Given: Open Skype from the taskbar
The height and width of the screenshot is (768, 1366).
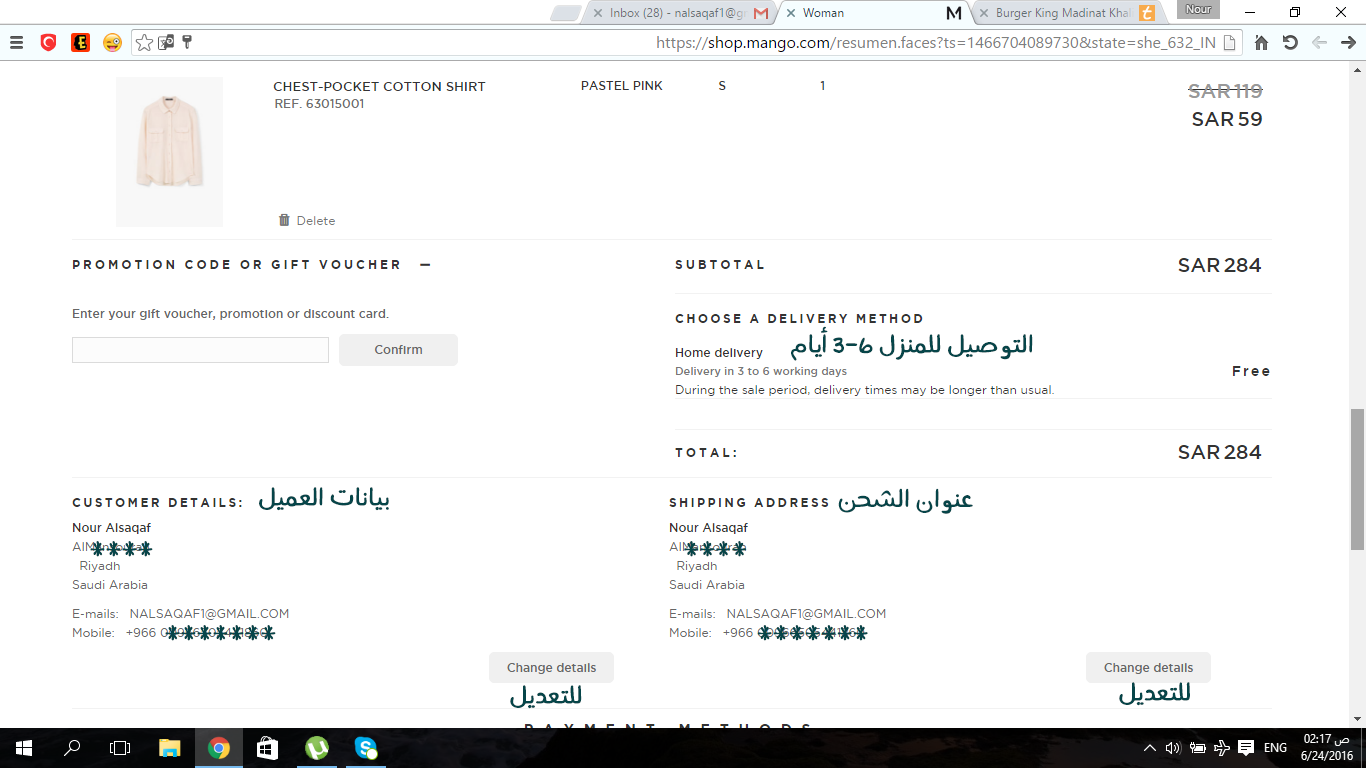Looking at the screenshot, I should pos(365,747).
